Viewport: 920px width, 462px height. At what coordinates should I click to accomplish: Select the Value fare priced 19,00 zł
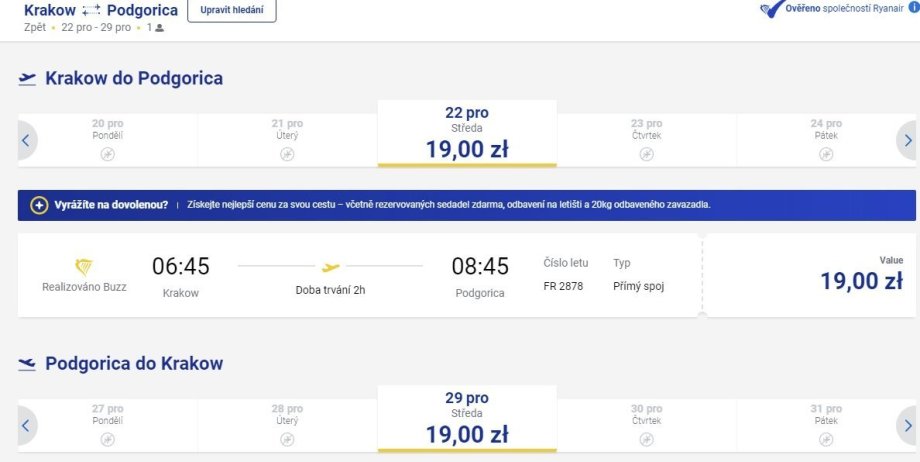810,276
